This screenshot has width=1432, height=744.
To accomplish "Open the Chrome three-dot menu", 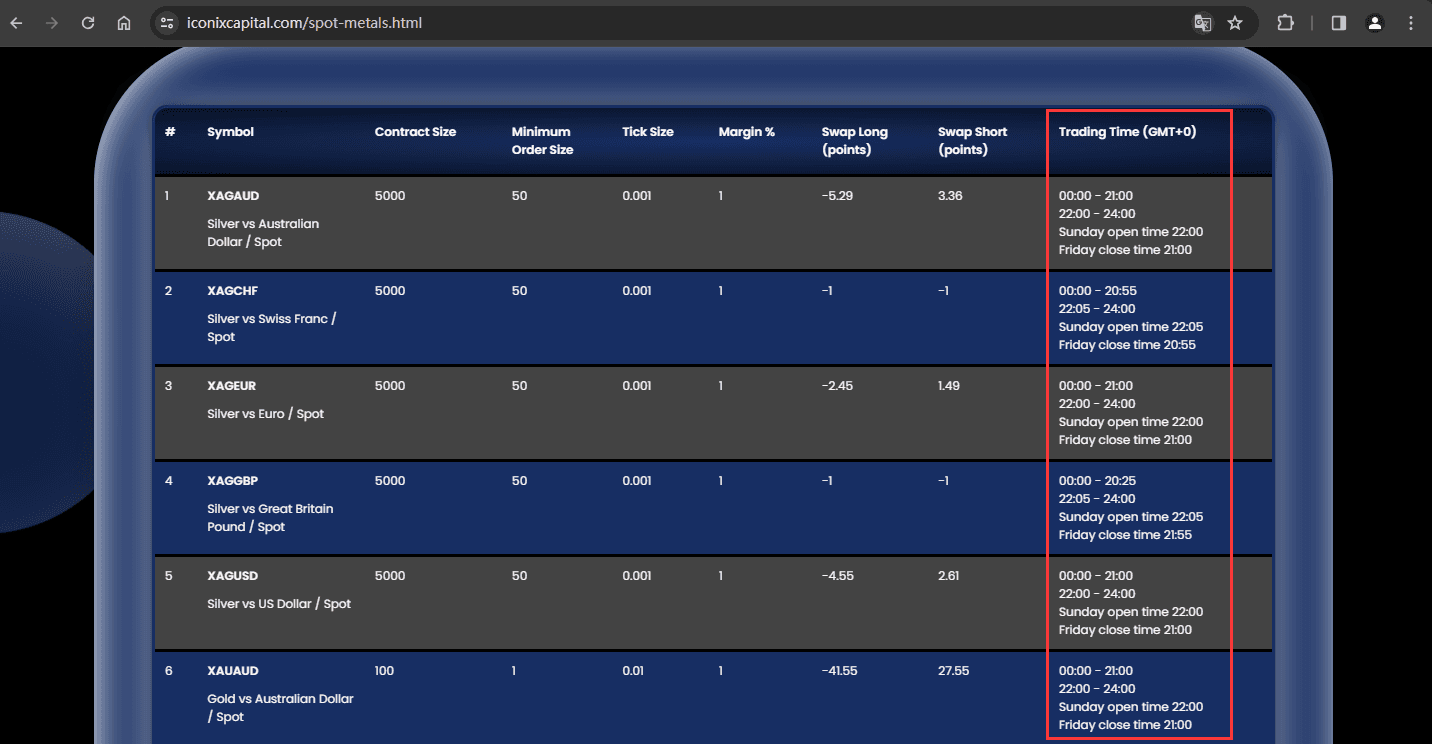I will pyautogui.click(x=1411, y=23).
